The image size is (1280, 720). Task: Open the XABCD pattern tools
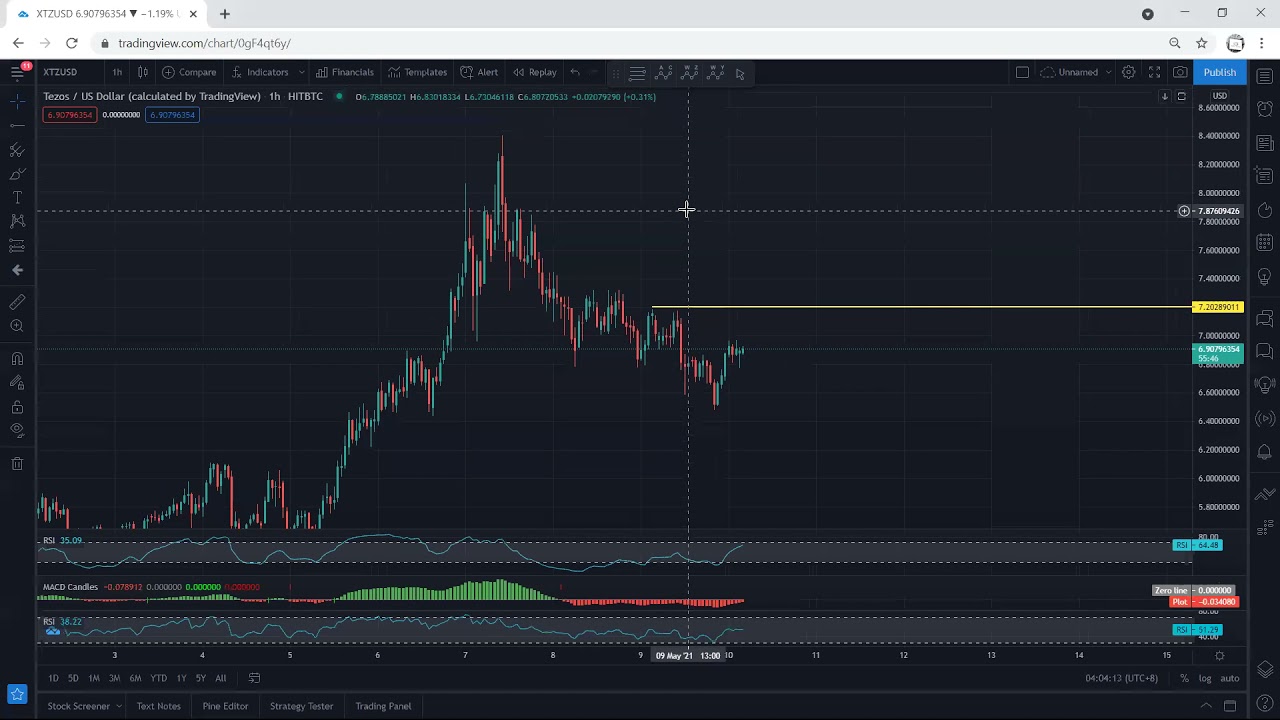[x=17, y=221]
